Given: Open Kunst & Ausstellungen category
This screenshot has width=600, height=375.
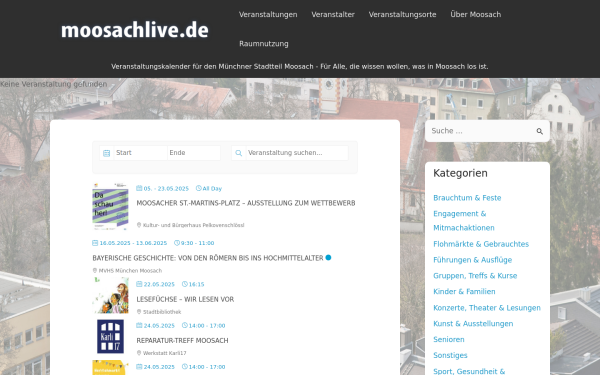Looking at the screenshot, I should pos(473,324).
